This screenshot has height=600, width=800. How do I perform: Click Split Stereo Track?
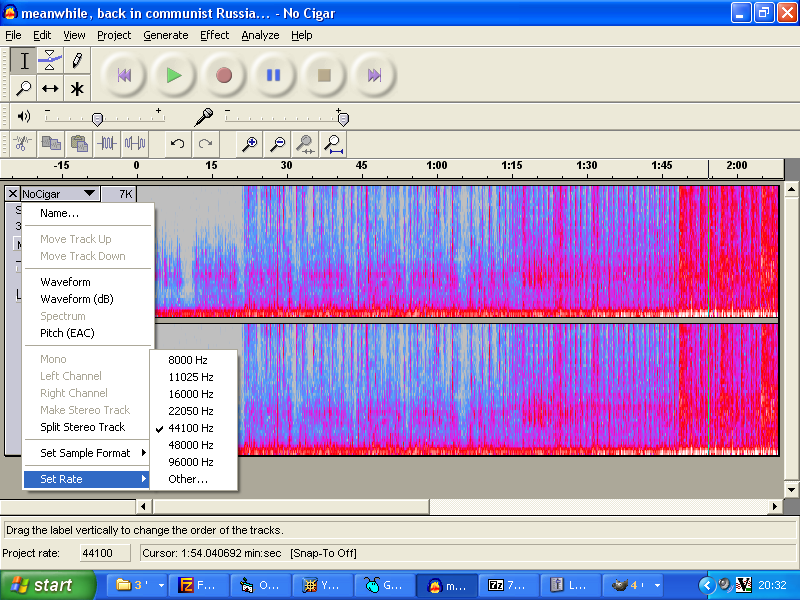(x=82, y=427)
